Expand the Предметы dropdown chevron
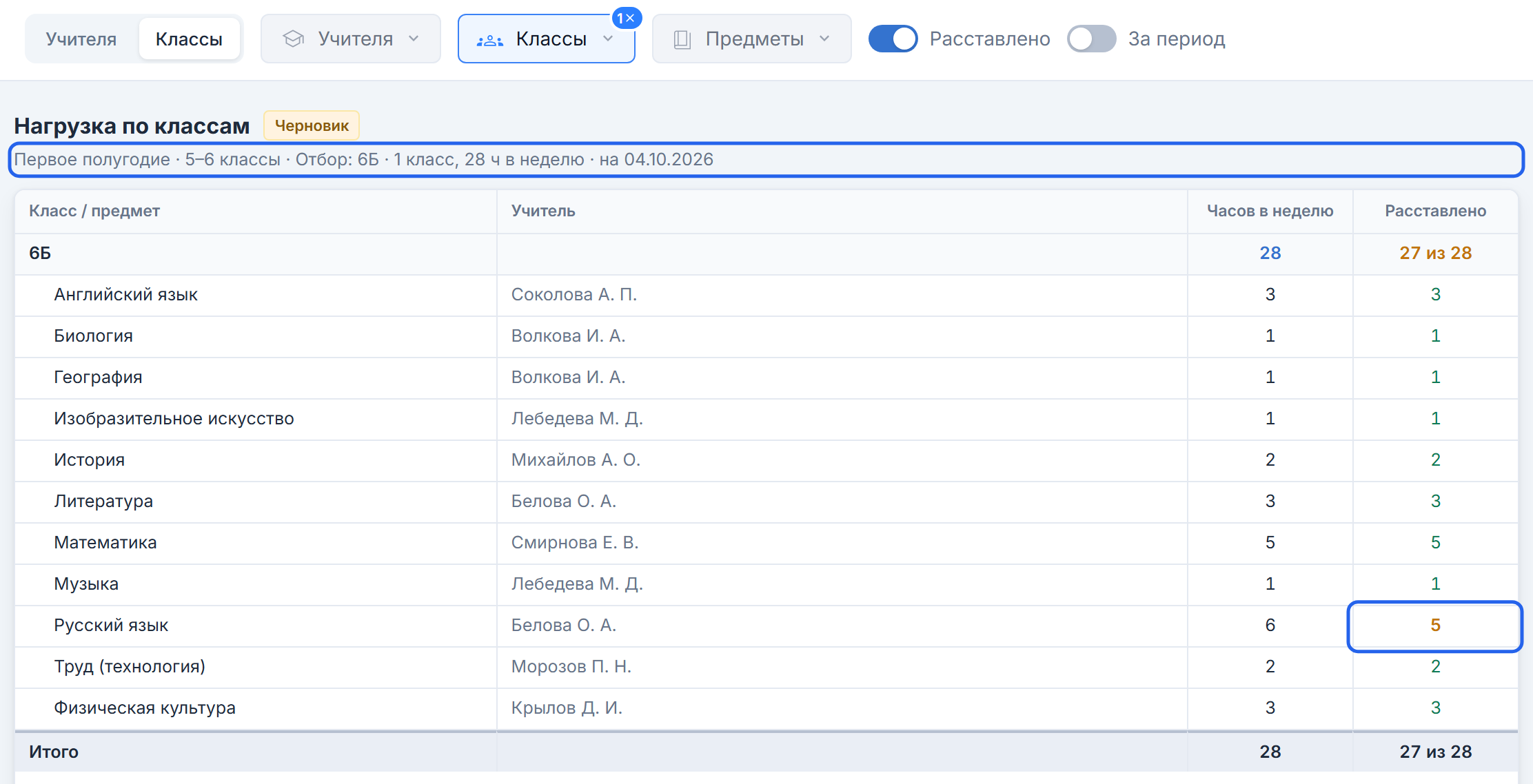 click(824, 39)
